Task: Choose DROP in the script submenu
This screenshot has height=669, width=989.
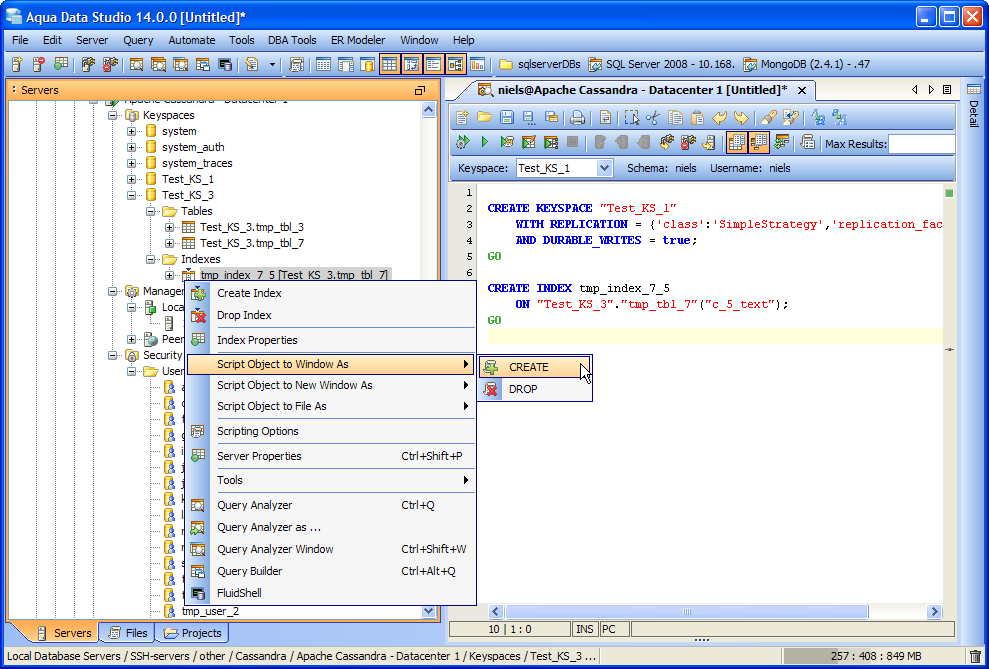Action: [x=535, y=389]
